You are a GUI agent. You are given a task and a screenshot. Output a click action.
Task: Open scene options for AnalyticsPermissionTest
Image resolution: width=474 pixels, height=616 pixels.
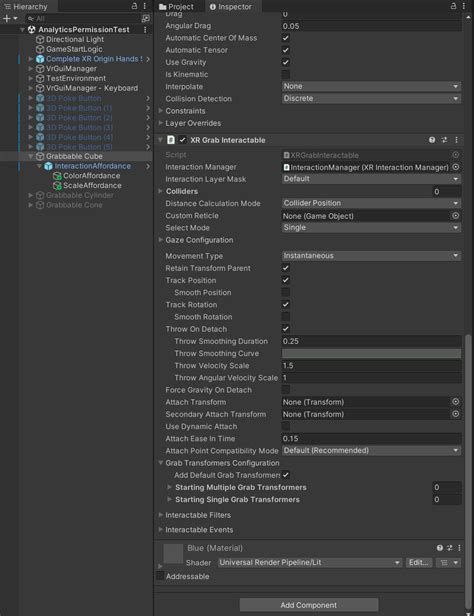click(x=145, y=29)
